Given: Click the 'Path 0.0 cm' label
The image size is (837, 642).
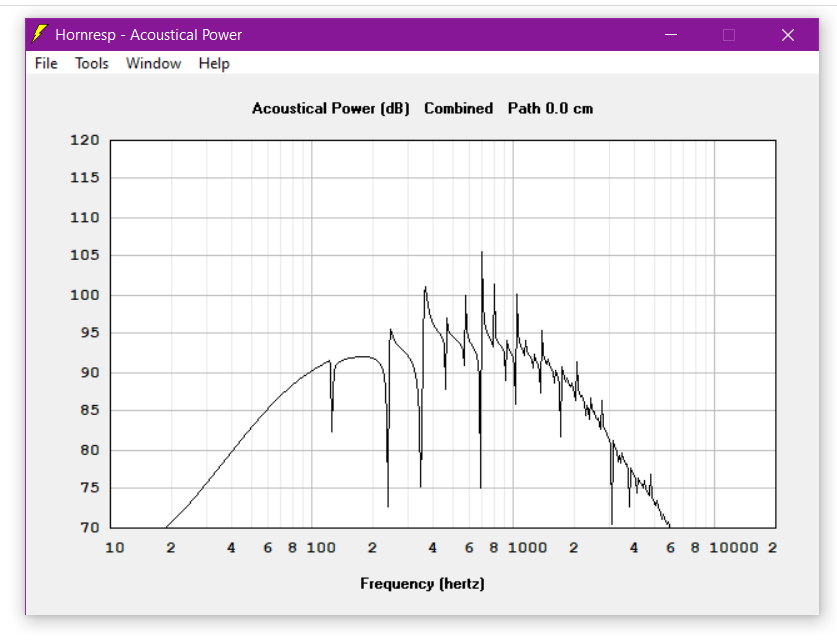Looking at the screenshot, I should 550,108.
